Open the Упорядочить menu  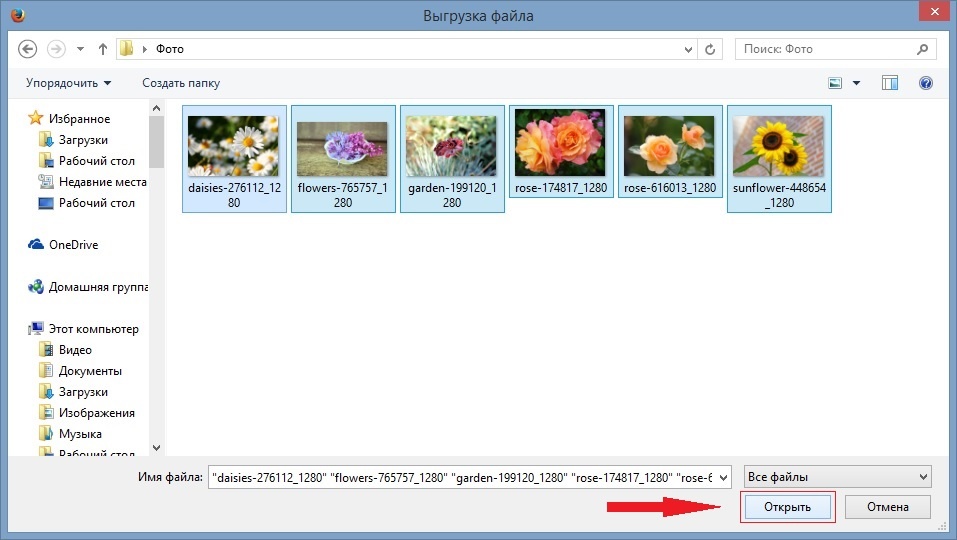point(68,83)
